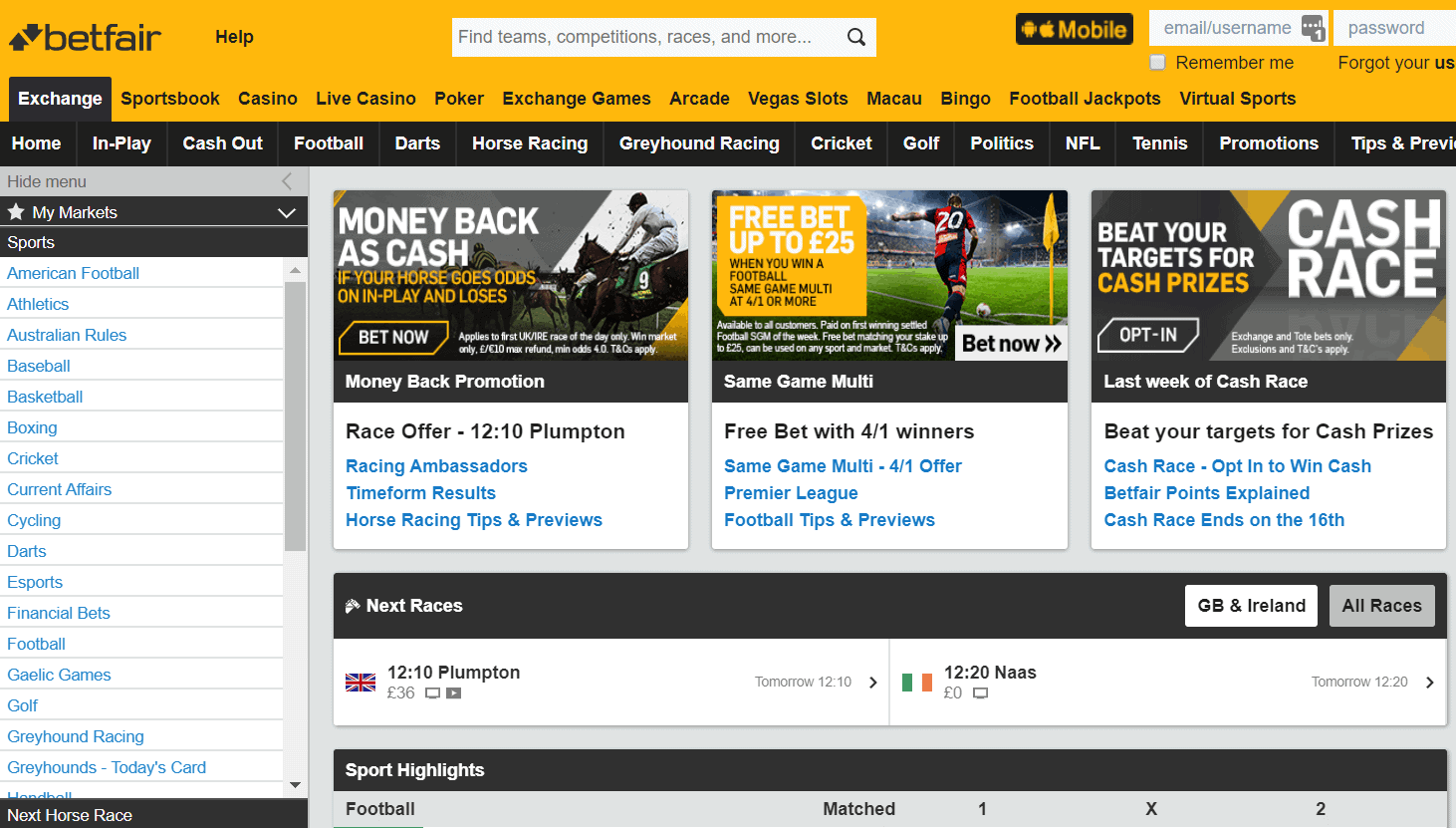Open Virtual Sports tab
This screenshot has width=1456, height=828.
point(1238,99)
